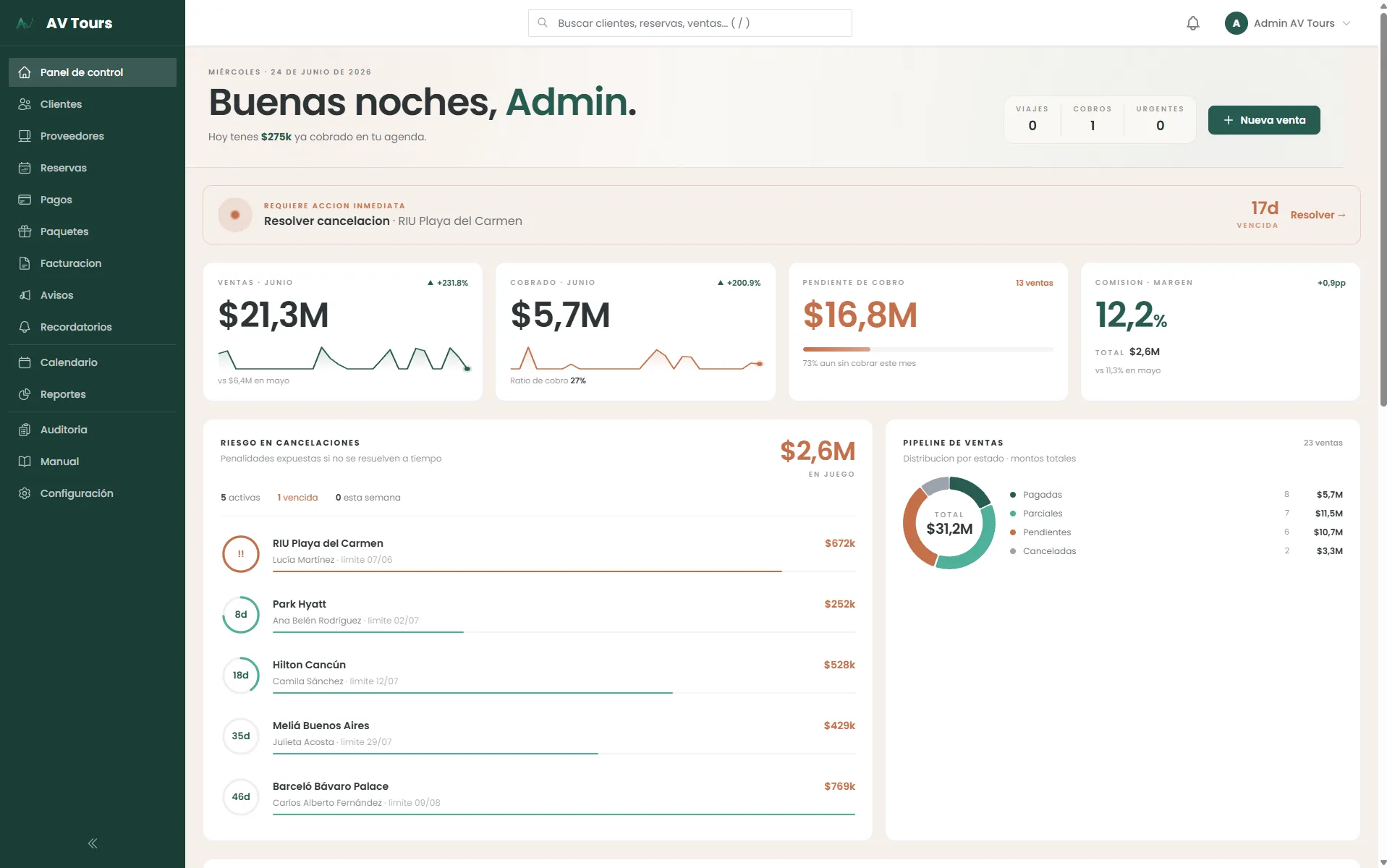1387x868 pixels.
Task: Click the Ventas Junio sparkline chart
Action: pos(344,358)
